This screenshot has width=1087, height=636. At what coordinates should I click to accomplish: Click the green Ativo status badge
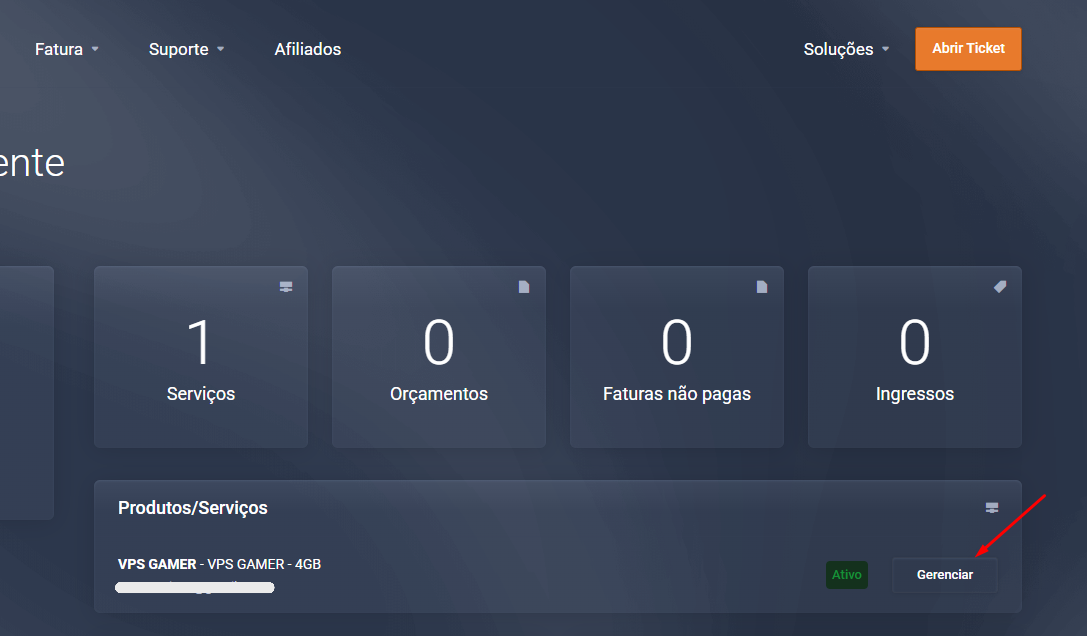[846, 574]
